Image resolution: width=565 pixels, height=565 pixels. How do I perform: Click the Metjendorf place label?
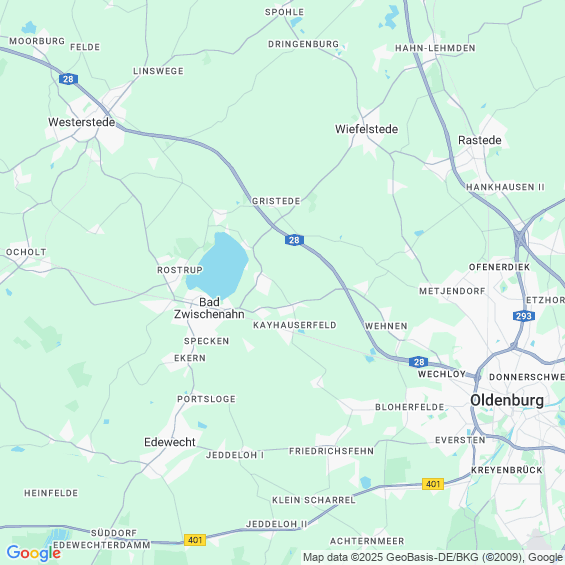[x=452, y=291]
